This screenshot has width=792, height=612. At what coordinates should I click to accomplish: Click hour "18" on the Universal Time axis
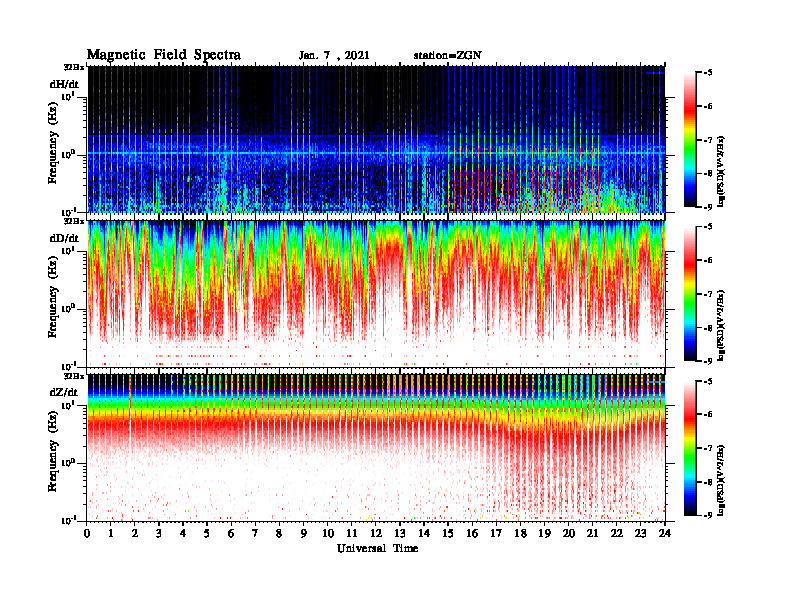point(520,533)
